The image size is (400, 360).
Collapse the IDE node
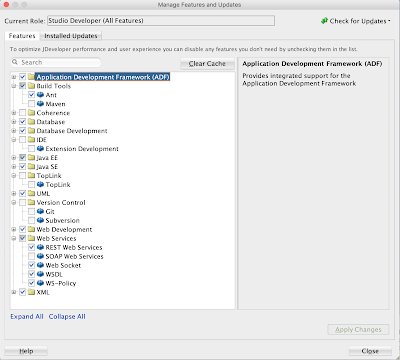click(x=14, y=140)
